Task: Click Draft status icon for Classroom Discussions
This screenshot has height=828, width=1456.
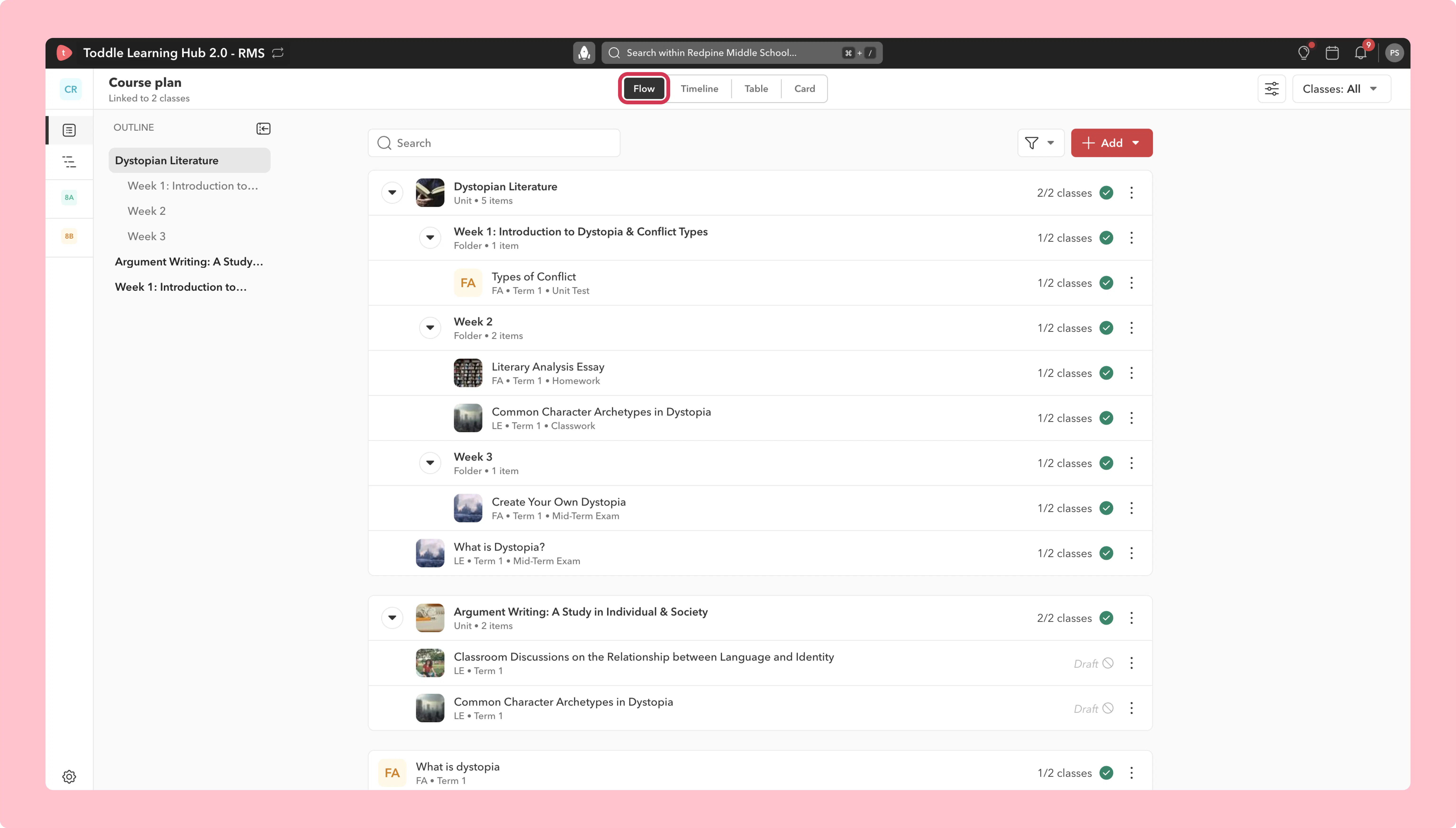Action: pos(1108,663)
